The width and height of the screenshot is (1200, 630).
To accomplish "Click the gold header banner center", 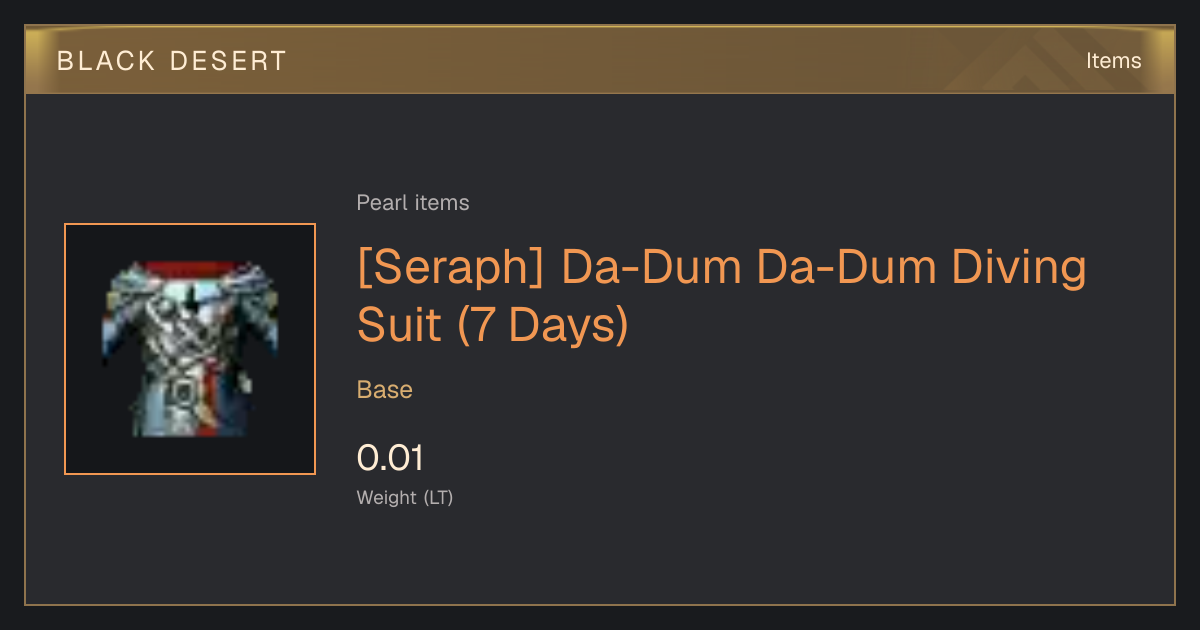I will pos(600,60).
